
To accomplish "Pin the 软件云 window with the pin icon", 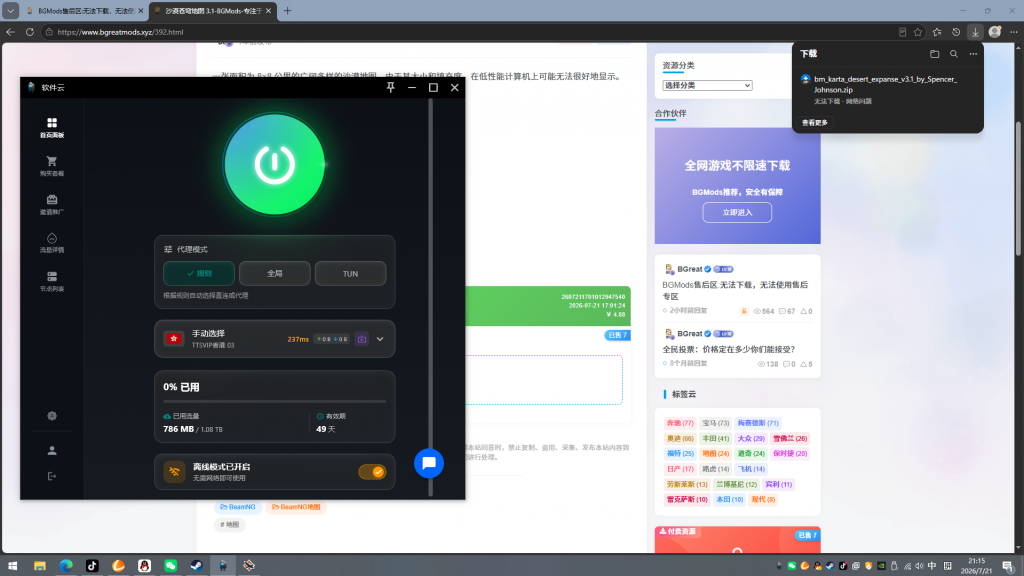I will (391, 87).
